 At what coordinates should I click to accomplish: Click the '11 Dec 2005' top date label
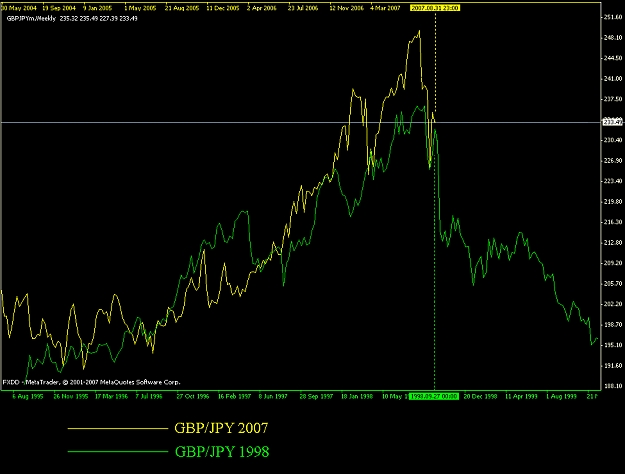tap(223, 8)
